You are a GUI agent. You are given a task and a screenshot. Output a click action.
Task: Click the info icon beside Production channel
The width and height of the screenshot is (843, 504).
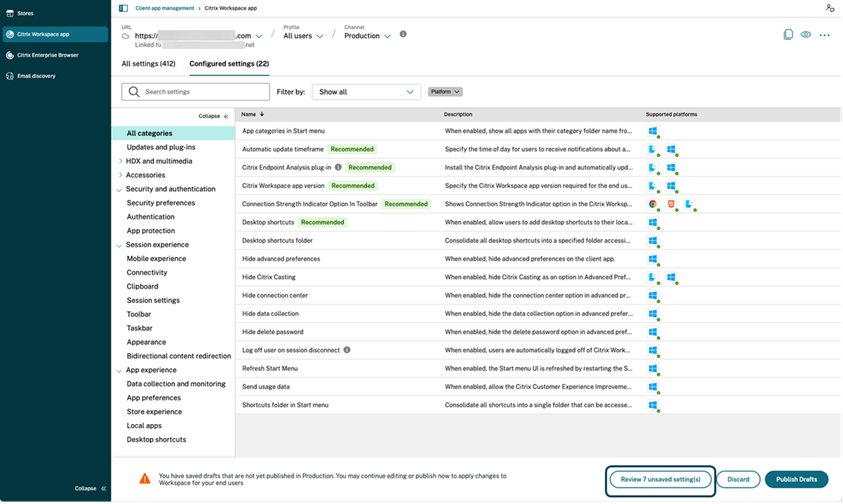(403, 34)
